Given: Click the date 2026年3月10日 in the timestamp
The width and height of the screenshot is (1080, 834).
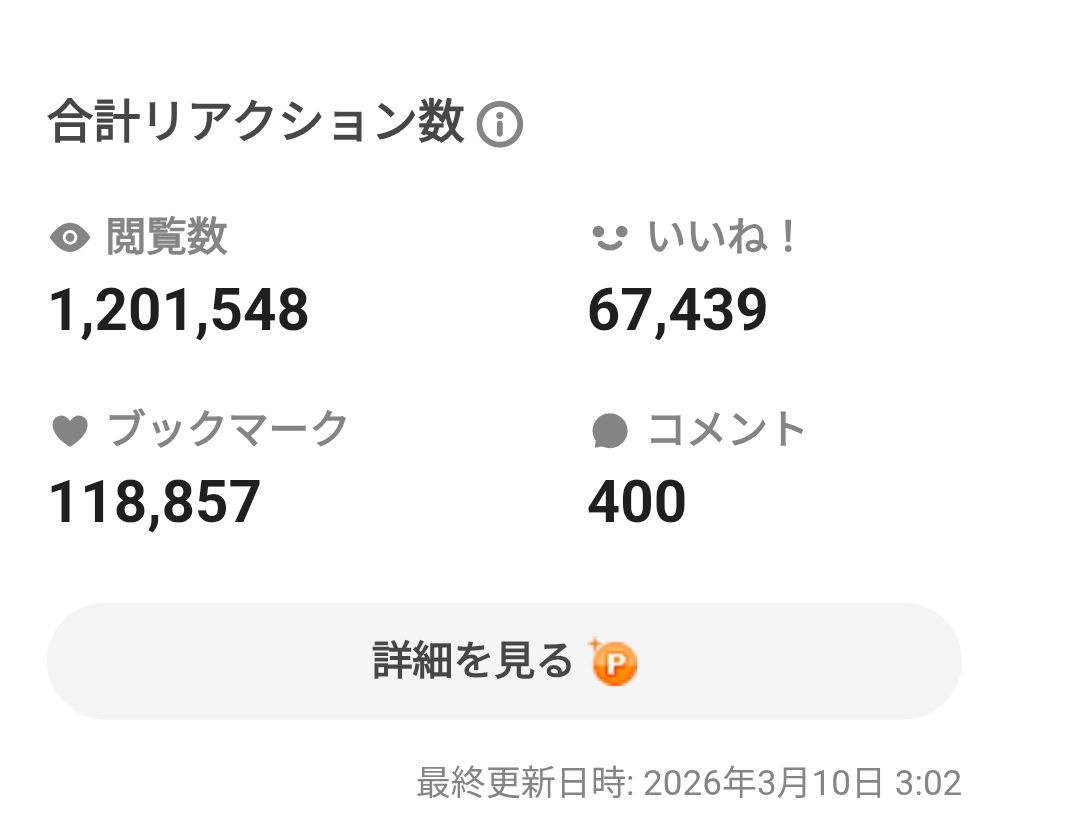Looking at the screenshot, I should pyautogui.click(x=763, y=783).
